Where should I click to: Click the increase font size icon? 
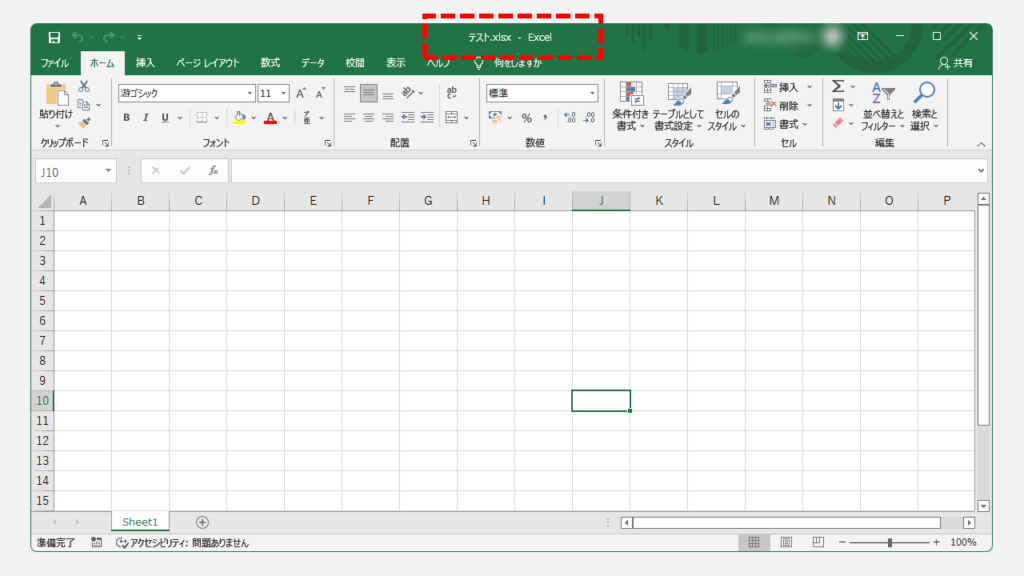pos(301,93)
